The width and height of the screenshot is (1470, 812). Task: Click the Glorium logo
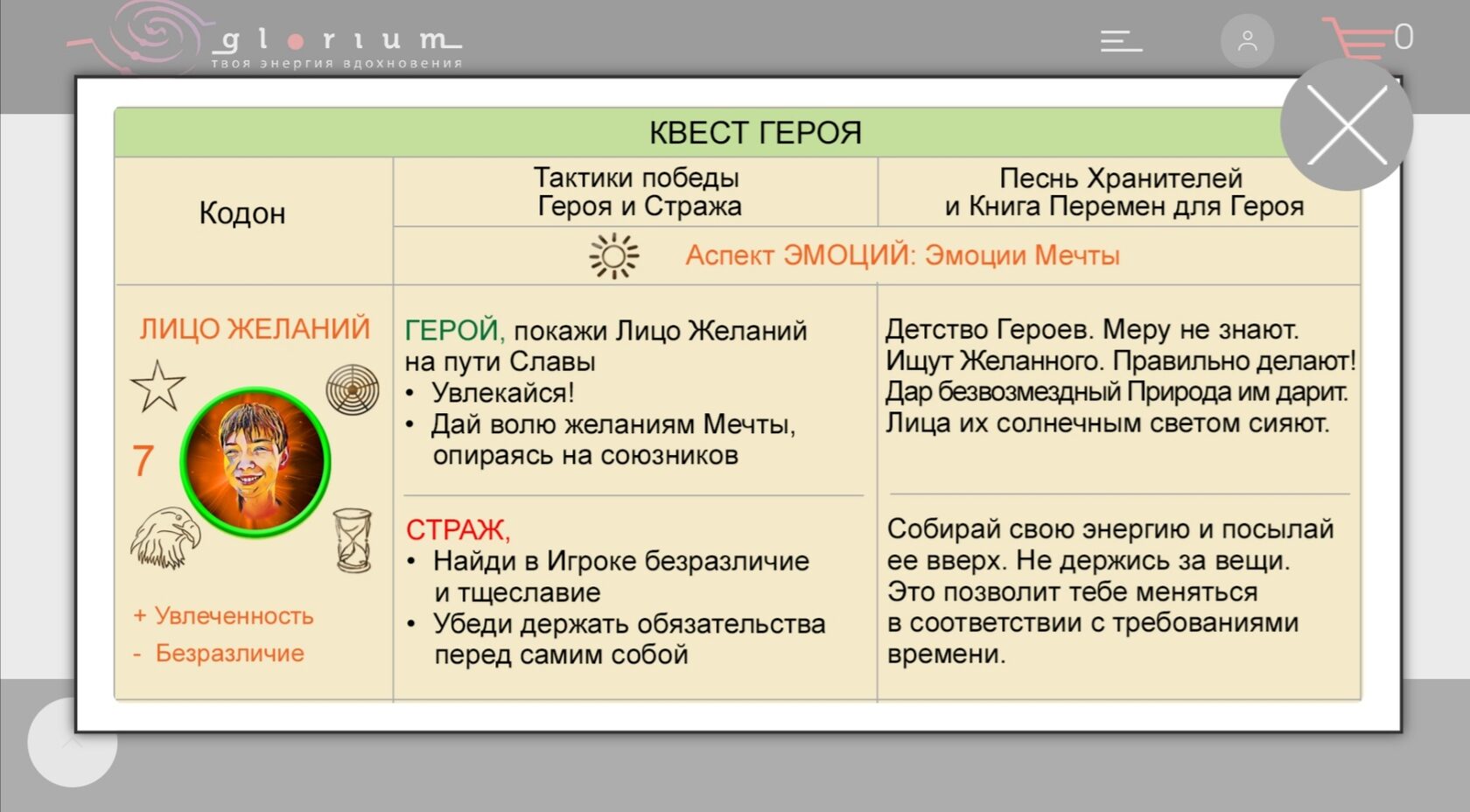click(262, 37)
